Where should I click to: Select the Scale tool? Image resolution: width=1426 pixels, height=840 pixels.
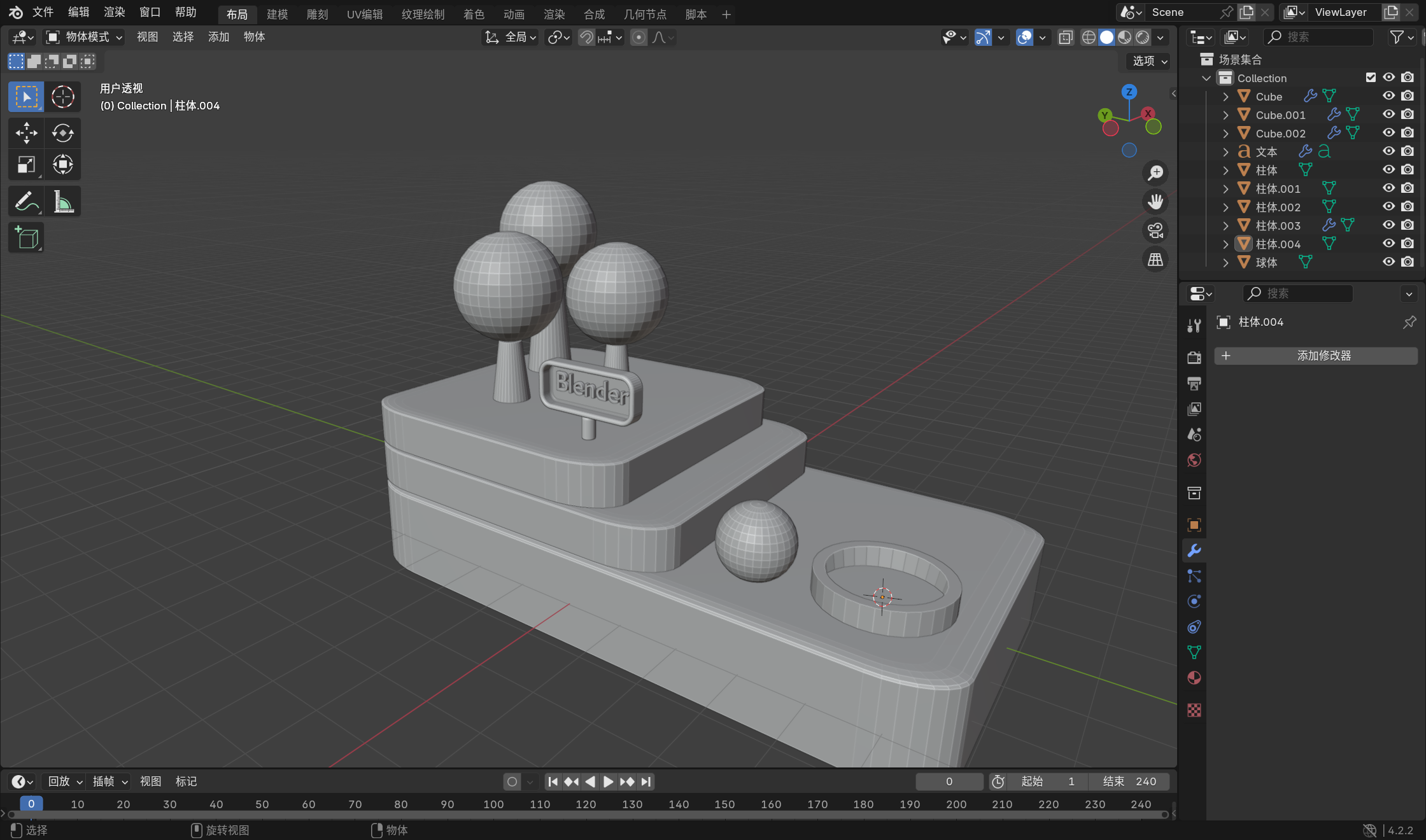click(26, 165)
